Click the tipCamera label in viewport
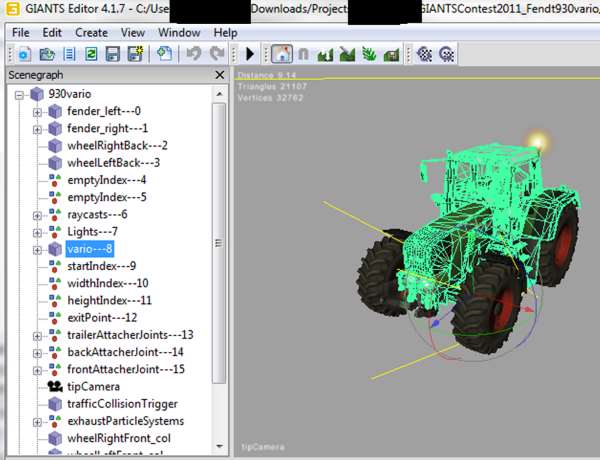Viewport: 600px width, 460px height. 263,447
